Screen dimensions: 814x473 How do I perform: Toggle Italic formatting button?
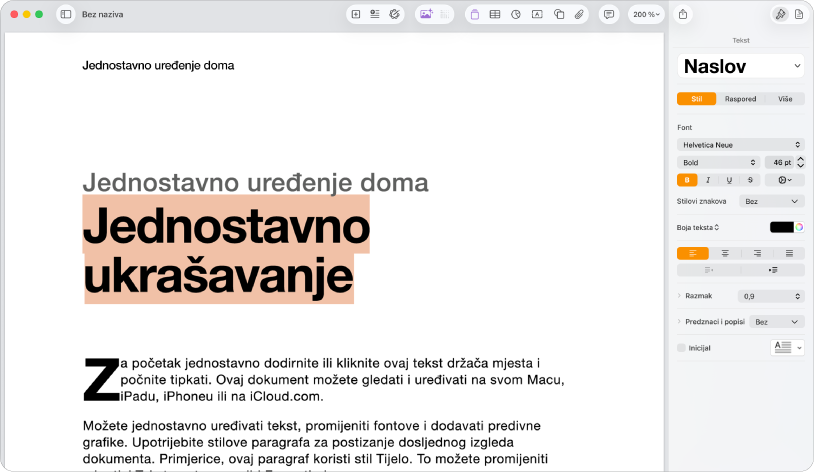coord(708,180)
